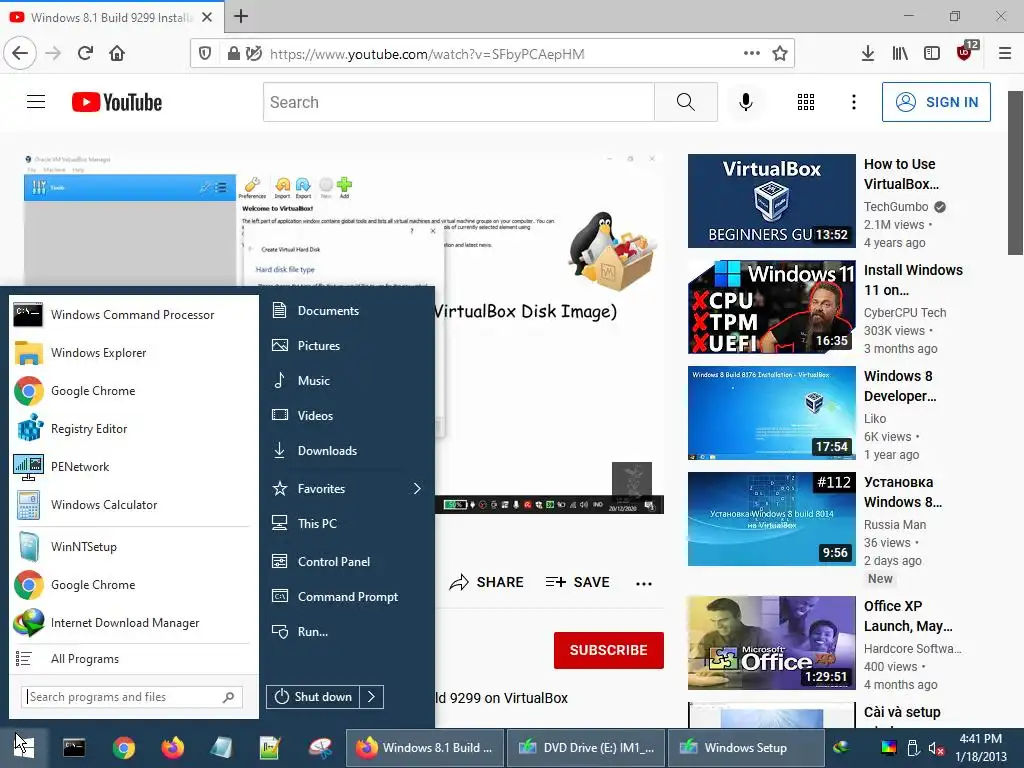The image size is (1024, 768).
Task: Open uBlock Origin extension icon
Action: click(x=965, y=52)
